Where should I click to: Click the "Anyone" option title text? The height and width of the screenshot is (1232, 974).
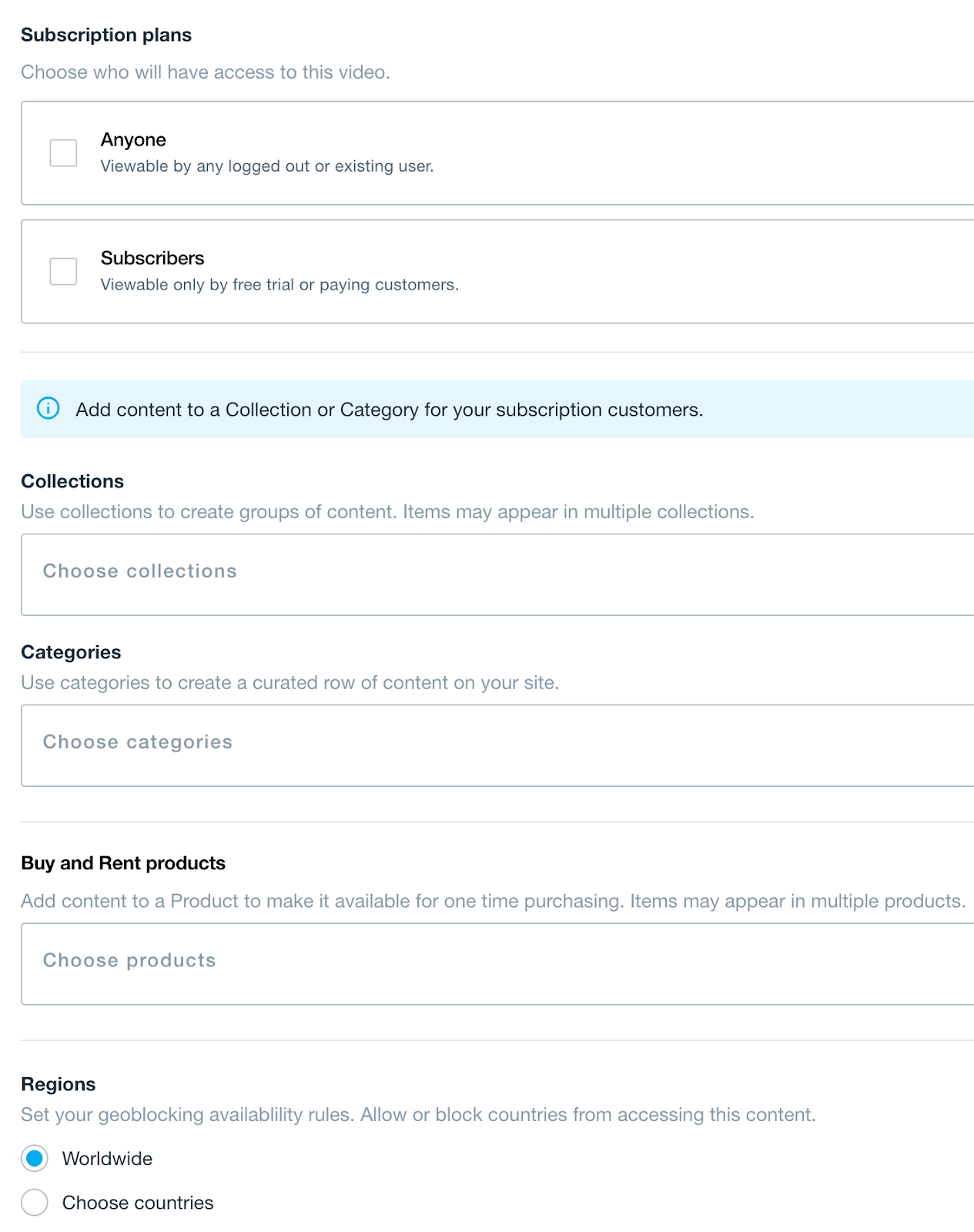(133, 139)
